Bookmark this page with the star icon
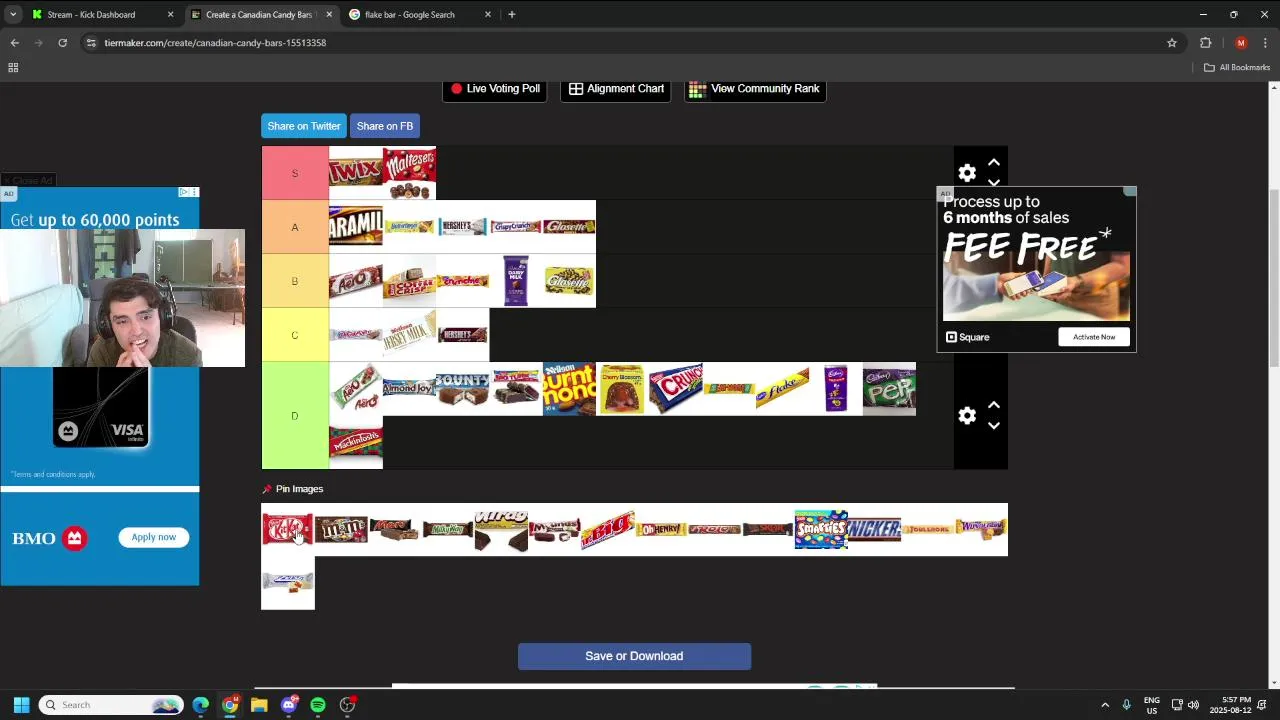The image size is (1280, 720). tap(1172, 43)
